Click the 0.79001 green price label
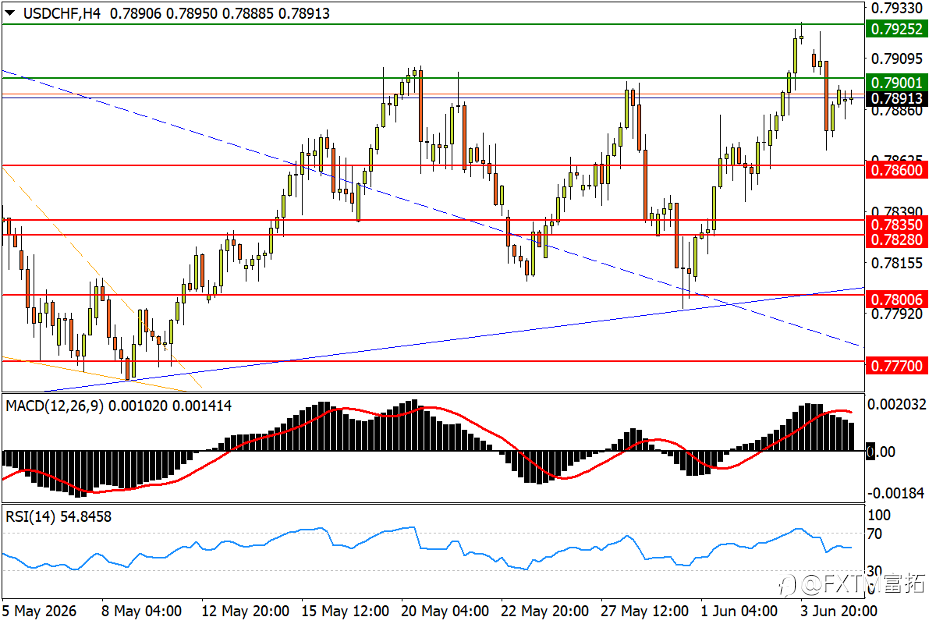 (897, 82)
